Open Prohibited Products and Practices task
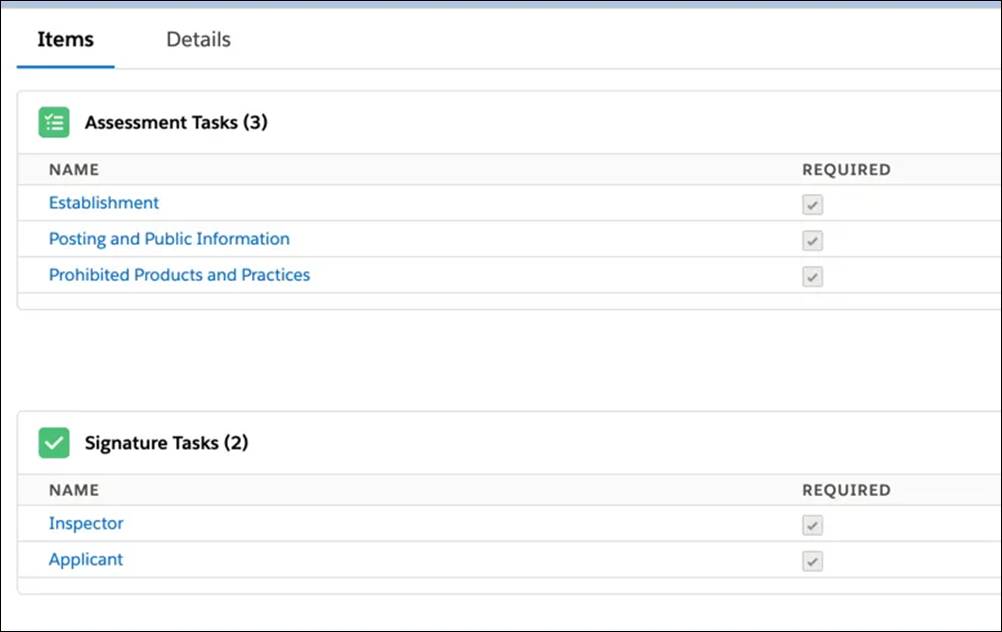This screenshot has width=1002, height=632. 179,275
